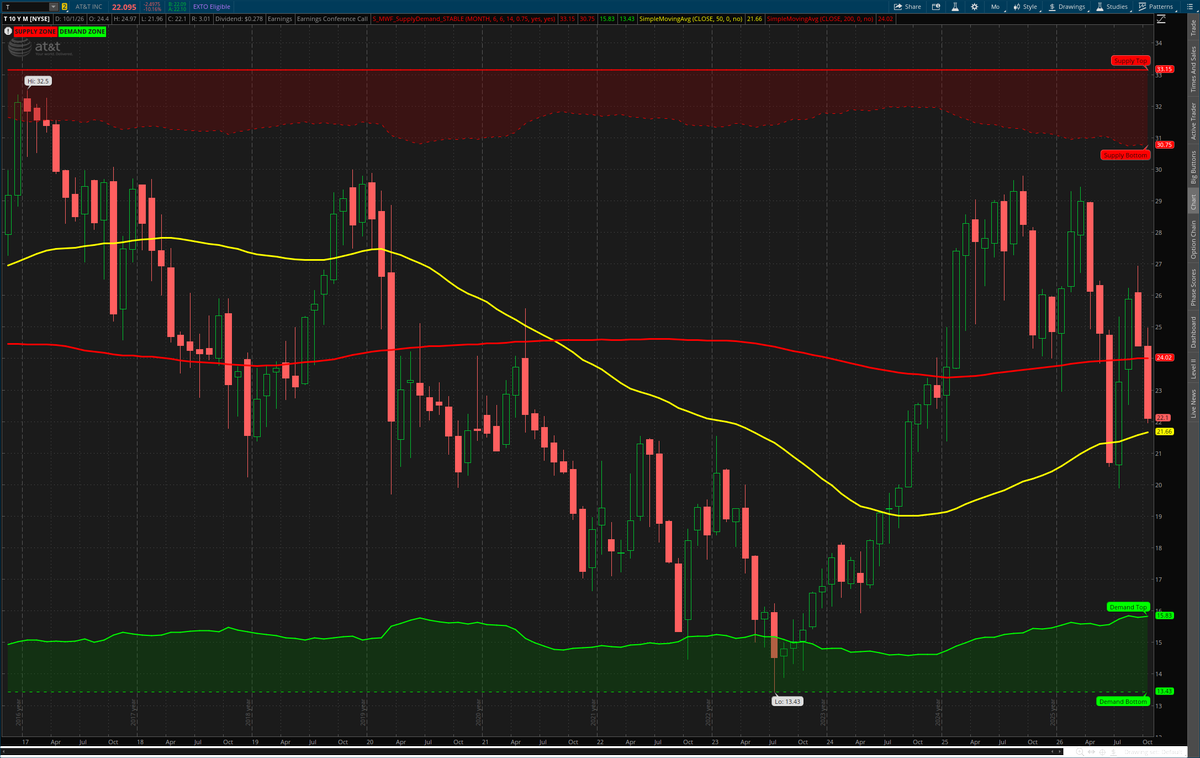The width and height of the screenshot is (1200, 758).
Task: Open the list menu icon at toolbar end
Action: (x=1190, y=7)
